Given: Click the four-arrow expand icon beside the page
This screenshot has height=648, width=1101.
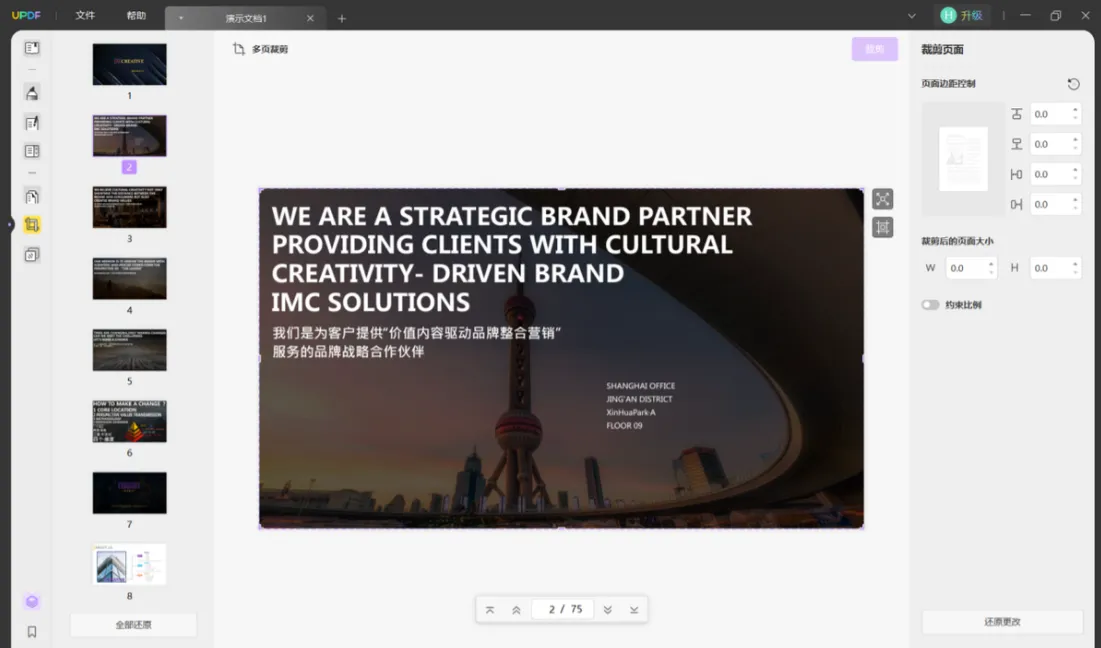Looking at the screenshot, I should [x=883, y=199].
